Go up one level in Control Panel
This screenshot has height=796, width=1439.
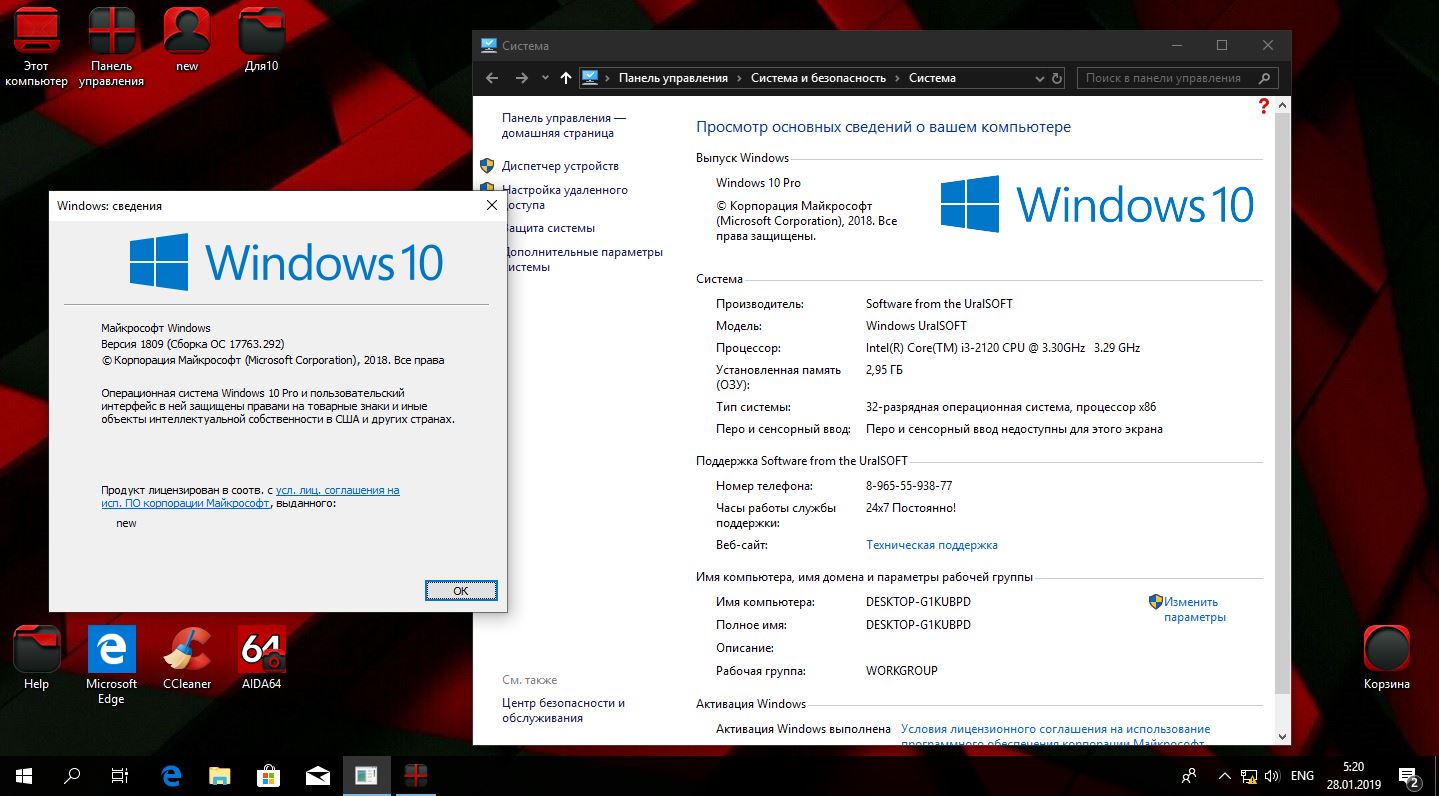tap(566, 78)
